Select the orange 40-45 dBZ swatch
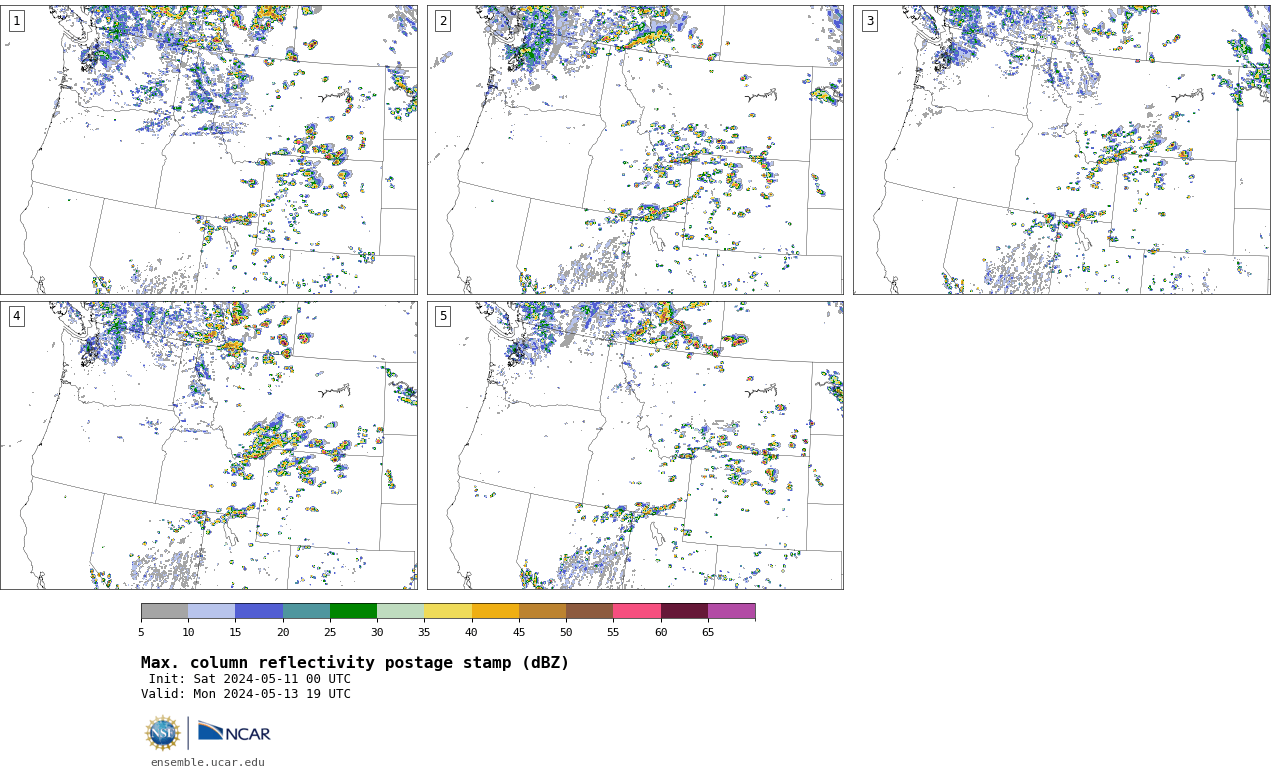 [495, 611]
